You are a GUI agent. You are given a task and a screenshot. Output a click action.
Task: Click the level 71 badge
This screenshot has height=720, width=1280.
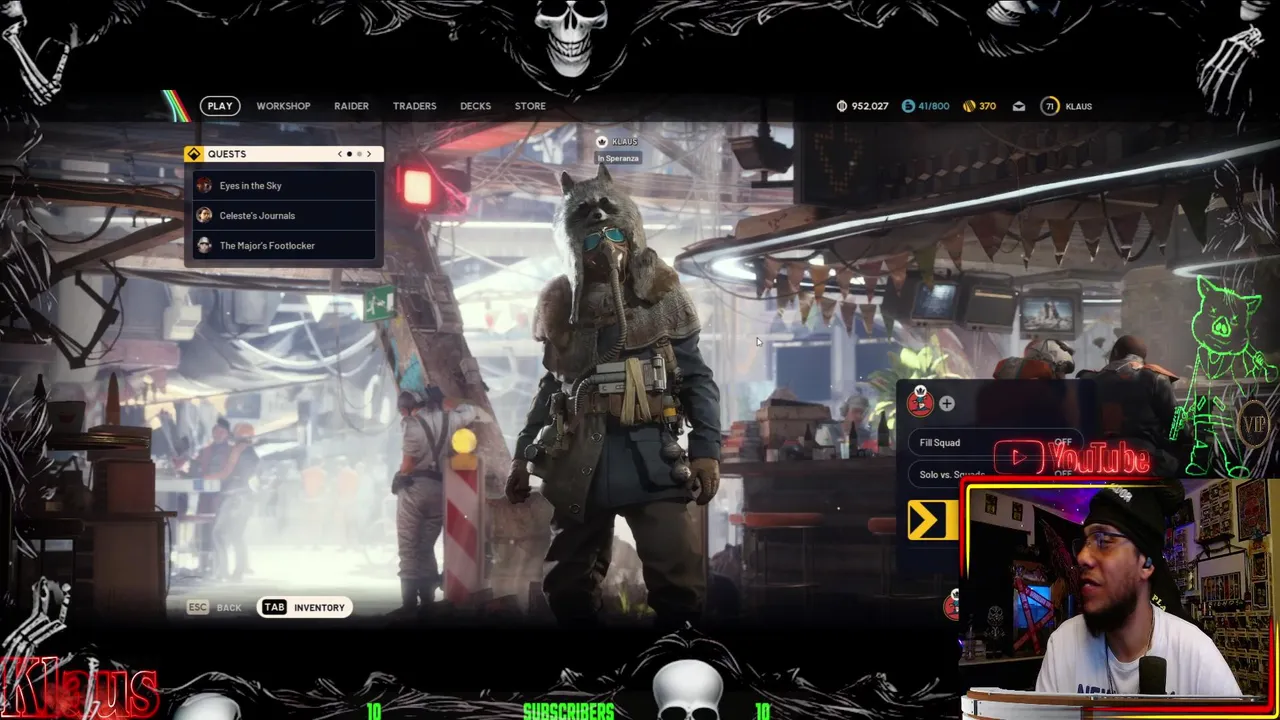coord(1049,106)
